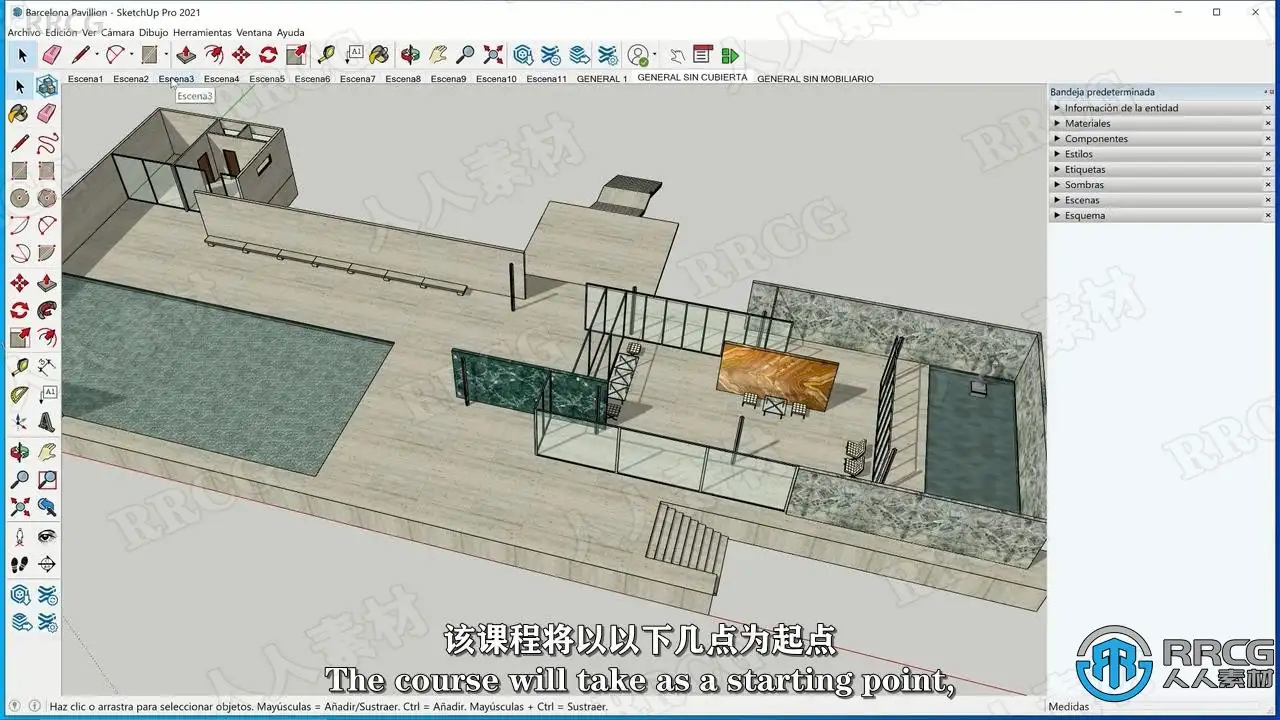Viewport: 1280px width, 720px height.
Task: Open the arc tool dropdown arrow
Action: pyautogui.click(x=131, y=55)
